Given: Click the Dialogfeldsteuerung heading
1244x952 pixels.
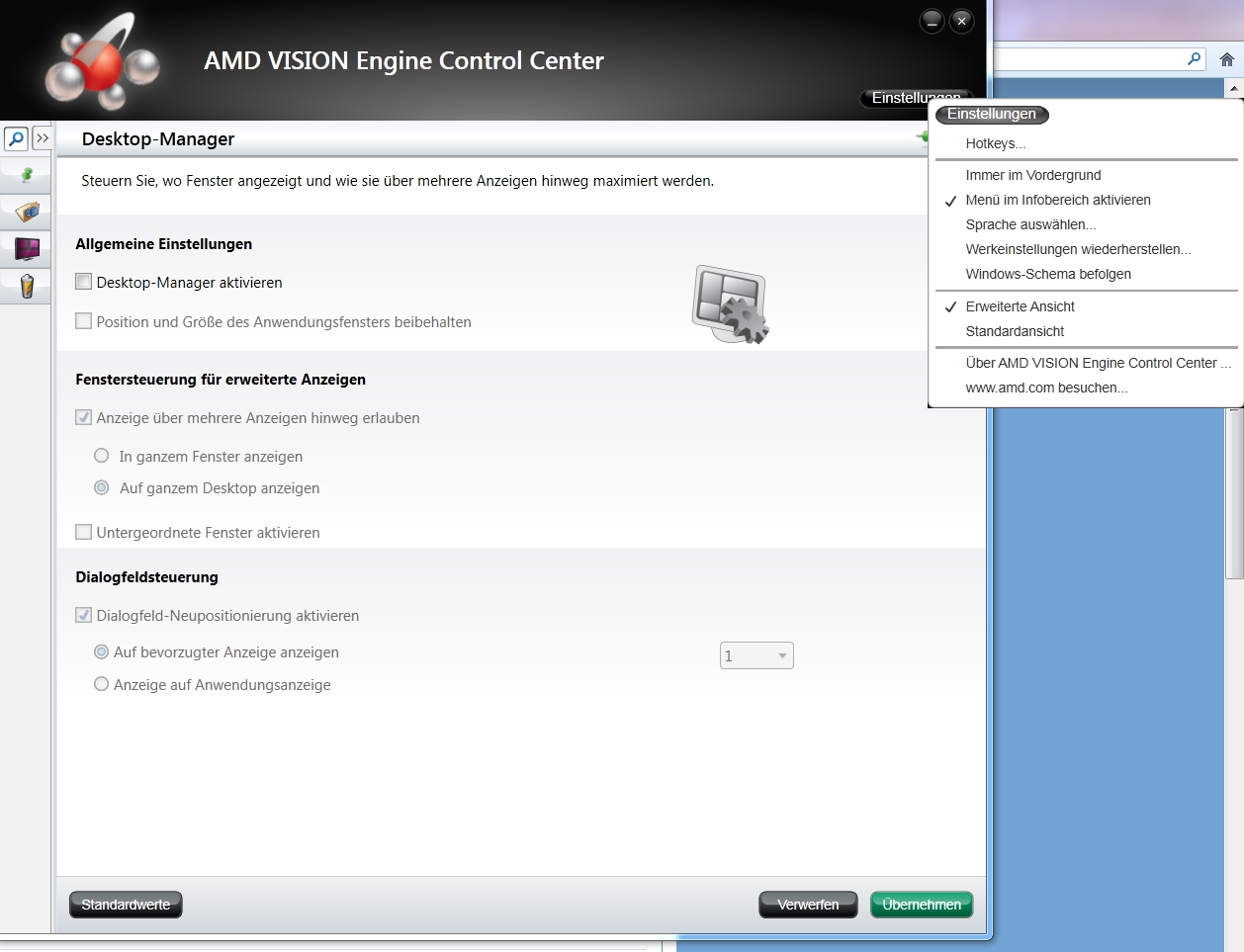Looking at the screenshot, I should [x=147, y=577].
